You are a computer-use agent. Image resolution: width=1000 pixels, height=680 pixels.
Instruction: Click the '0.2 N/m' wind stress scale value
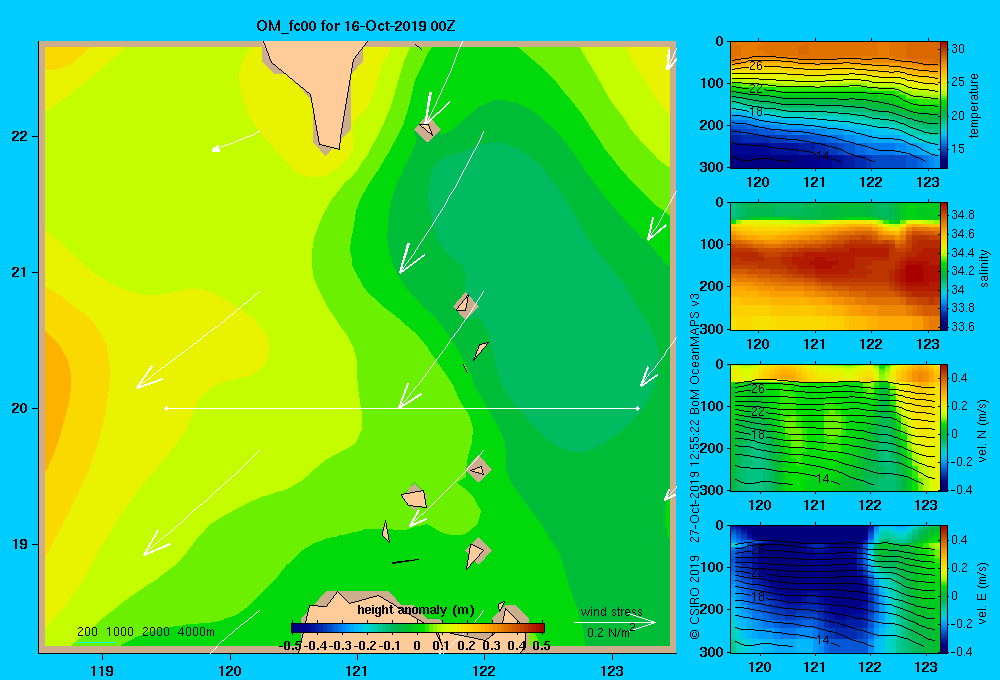click(x=610, y=632)
